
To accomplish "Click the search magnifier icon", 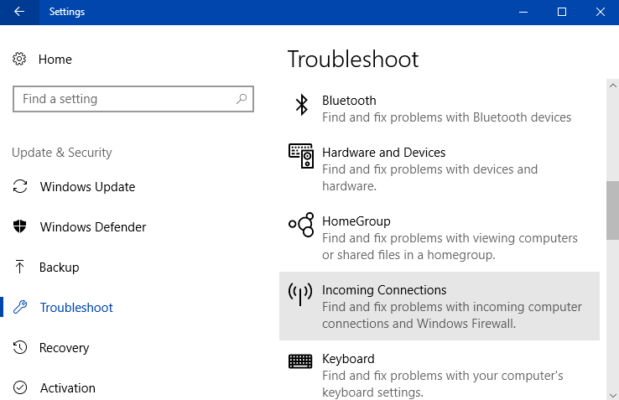I will 241,99.
